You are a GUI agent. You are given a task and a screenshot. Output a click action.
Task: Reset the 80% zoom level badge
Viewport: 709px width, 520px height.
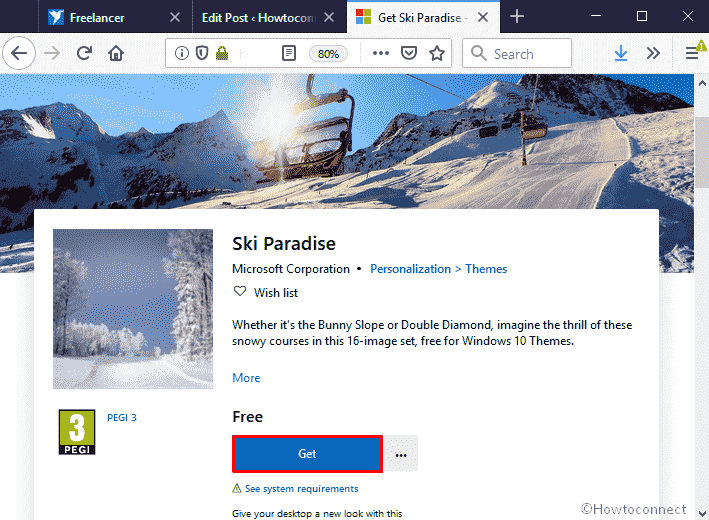point(328,54)
